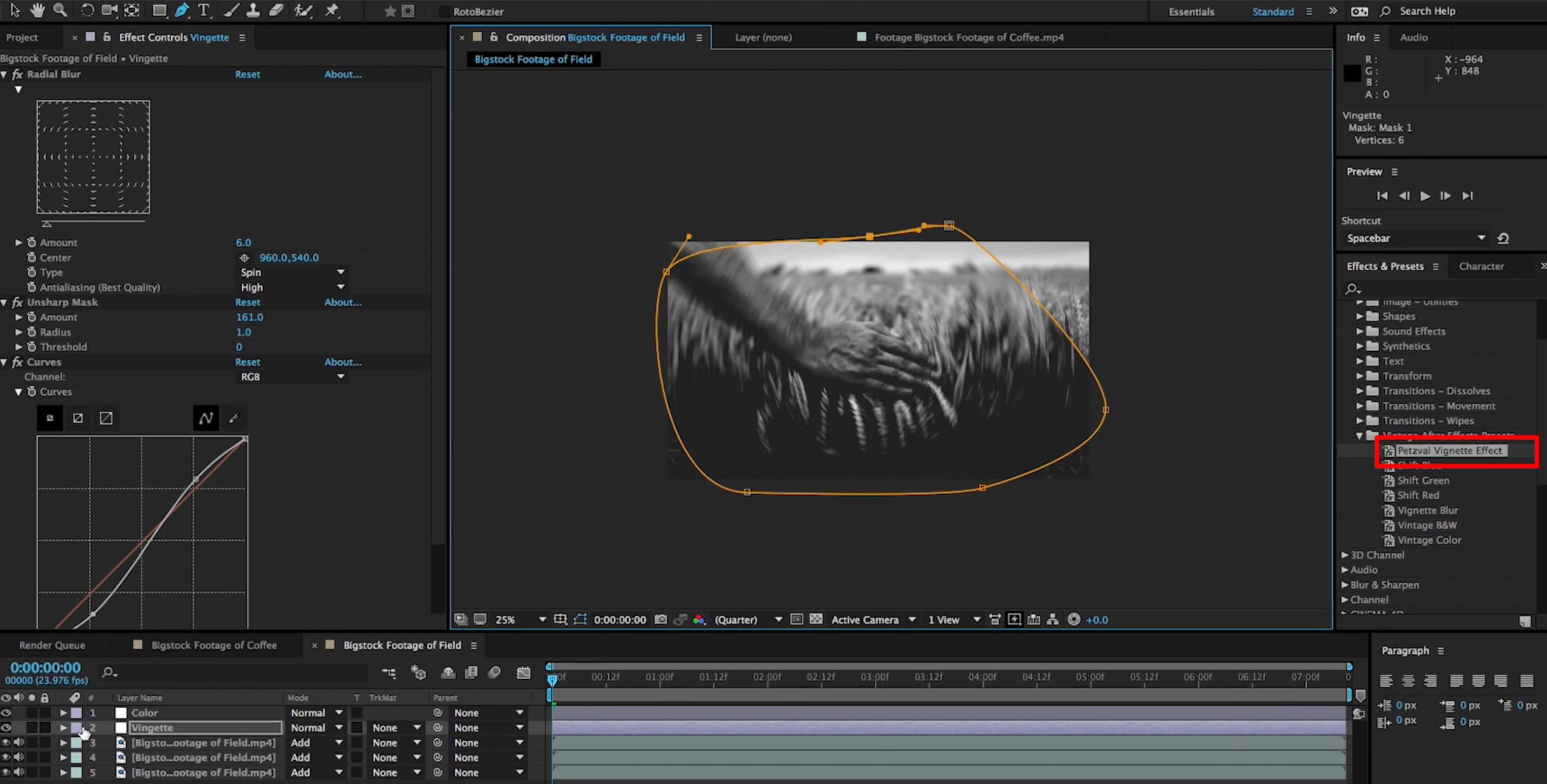The height and width of the screenshot is (784, 1547).
Task: Switch to the Bigstock Footage of Coffee timeline tab
Action: (214, 645)
